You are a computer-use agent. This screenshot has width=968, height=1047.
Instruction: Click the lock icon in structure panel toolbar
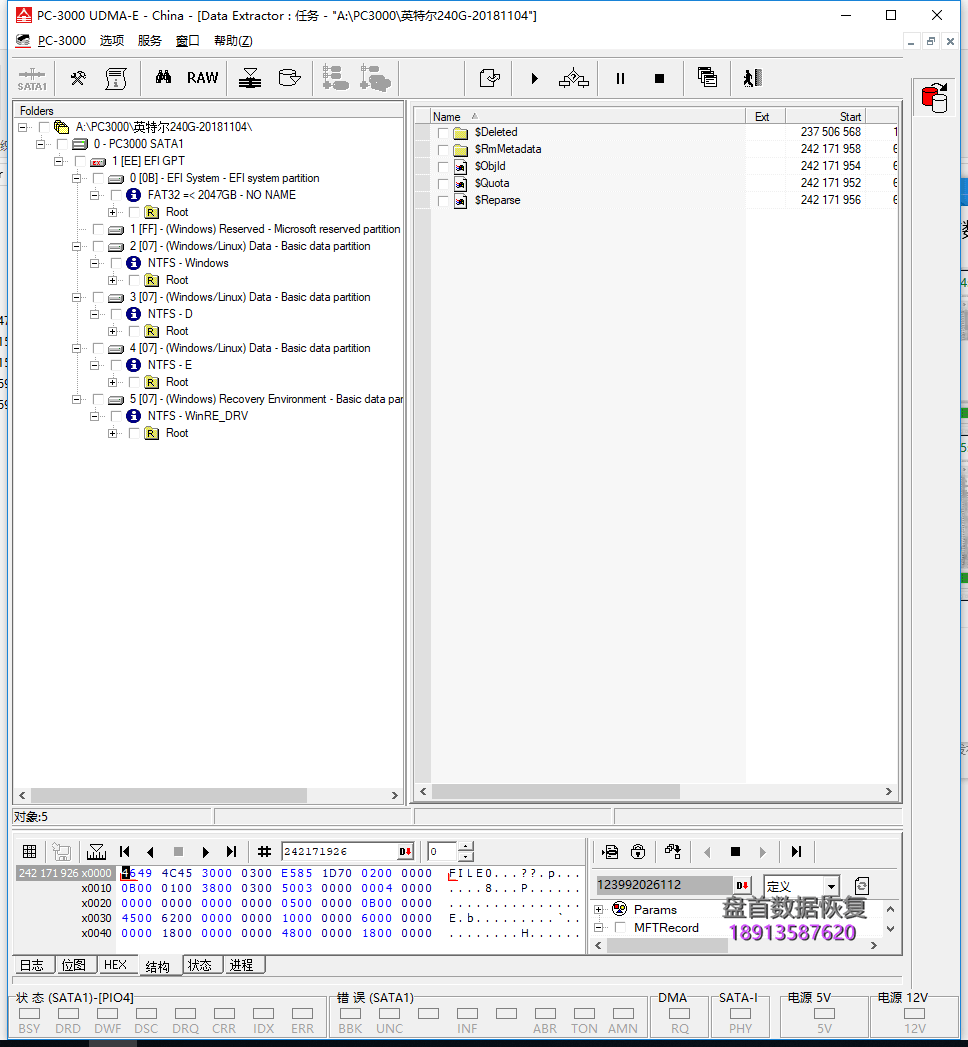pos(638,851)
